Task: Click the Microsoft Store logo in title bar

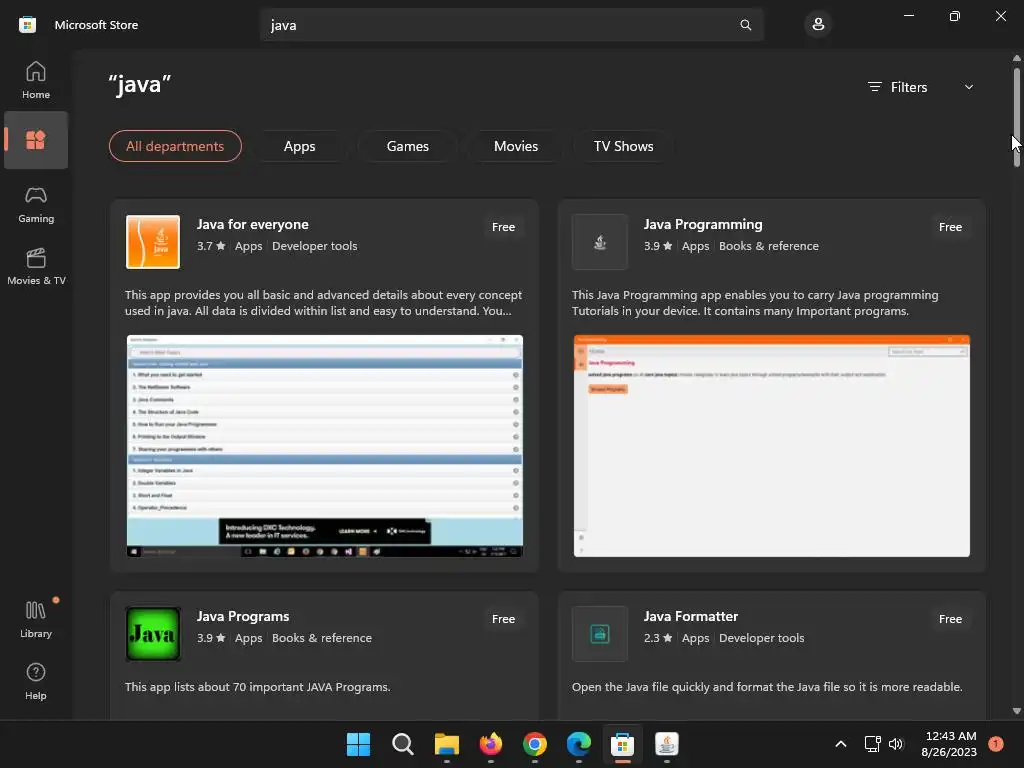Action: pos(27,25)
